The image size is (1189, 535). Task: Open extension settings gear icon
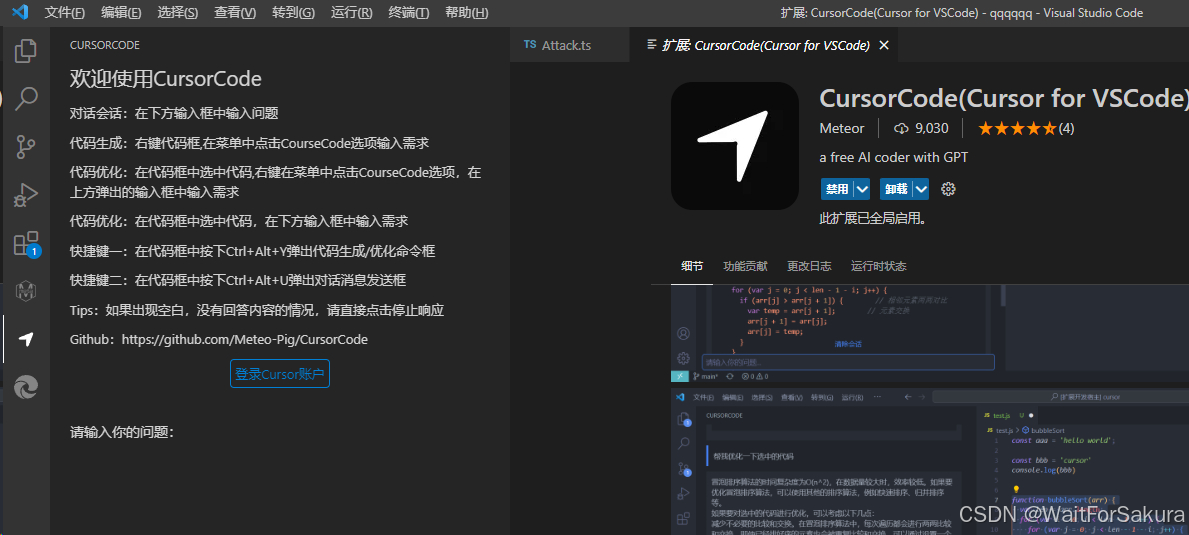pos(948,189)
